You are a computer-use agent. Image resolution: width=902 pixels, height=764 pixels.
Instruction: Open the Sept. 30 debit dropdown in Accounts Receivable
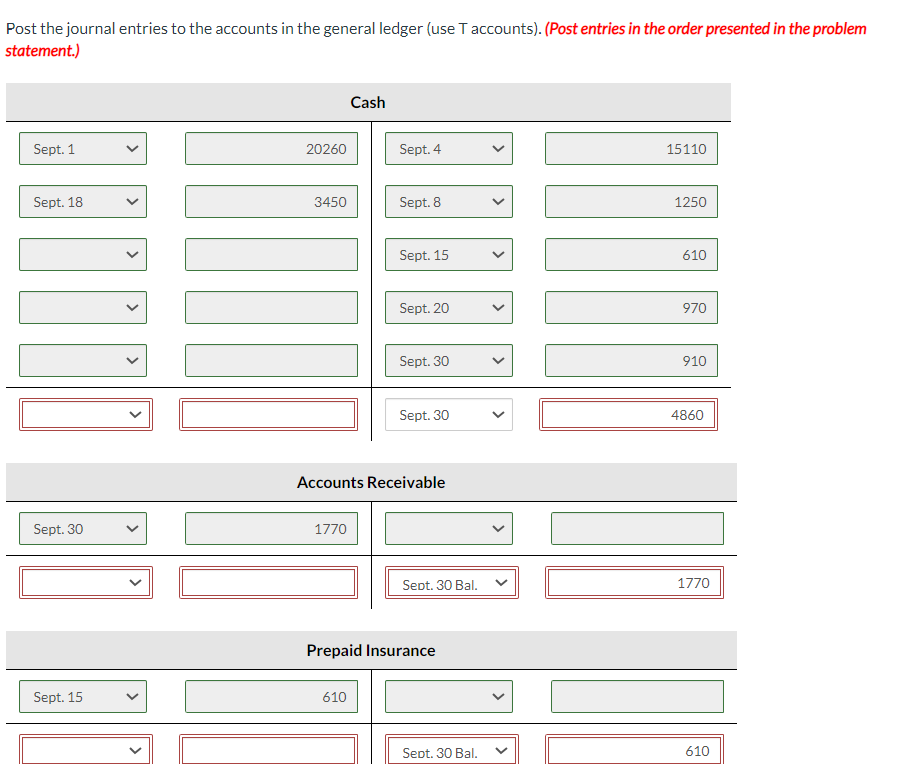(x=83, y=529)
